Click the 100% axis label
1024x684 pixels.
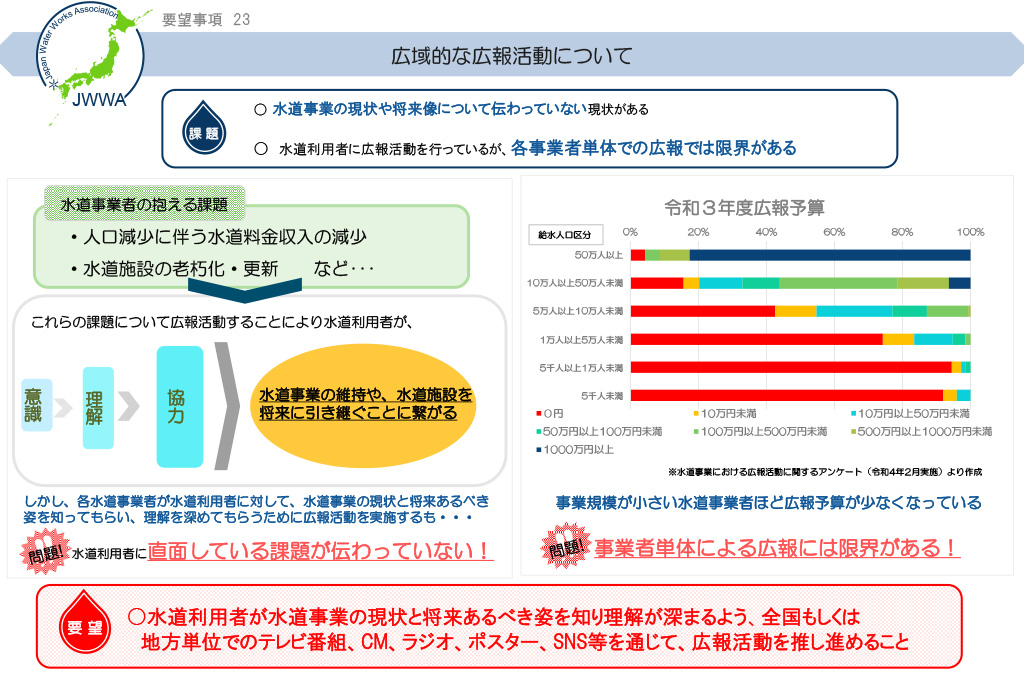[970, 232]
